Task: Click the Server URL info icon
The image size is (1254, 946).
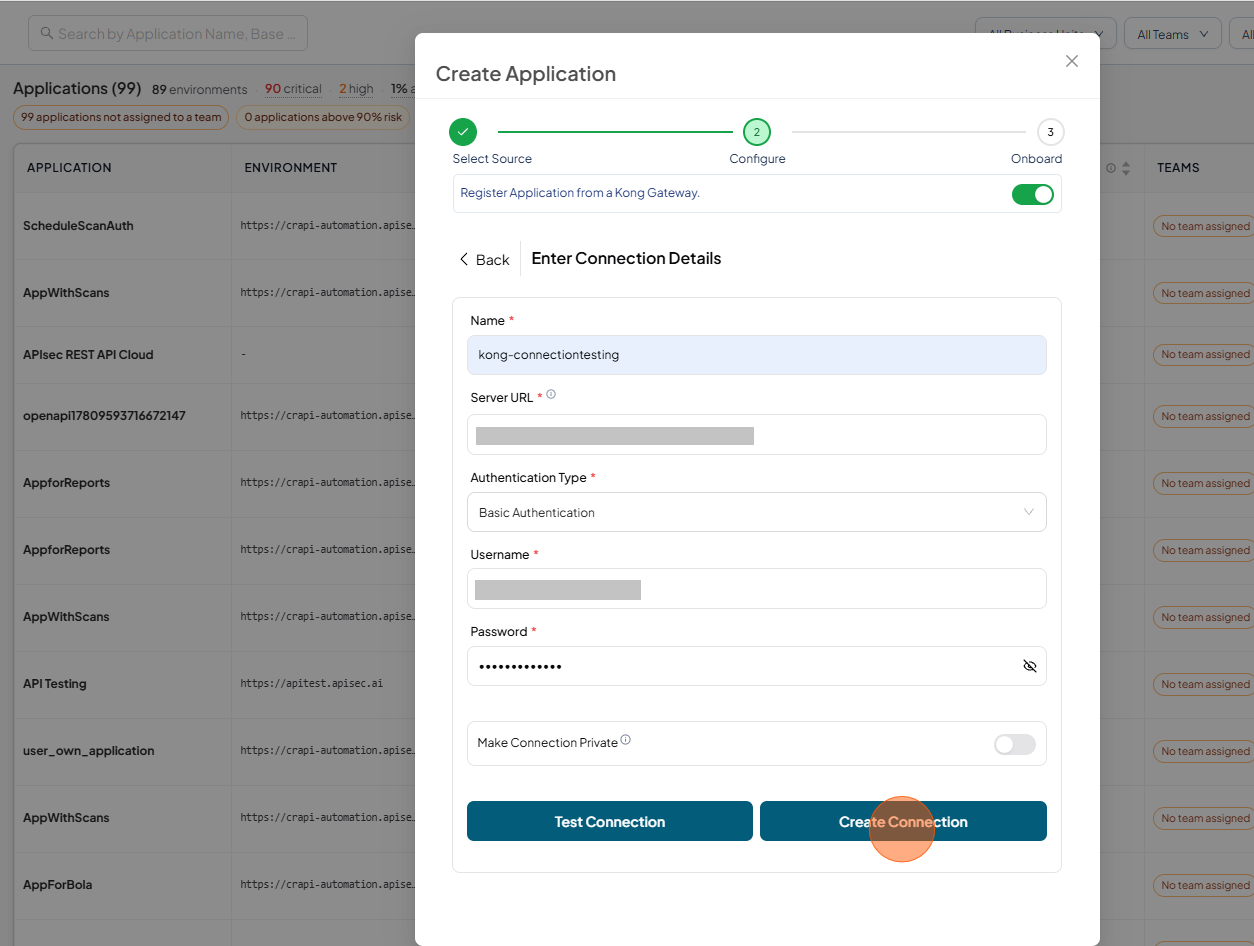Action: pos(551,395)
